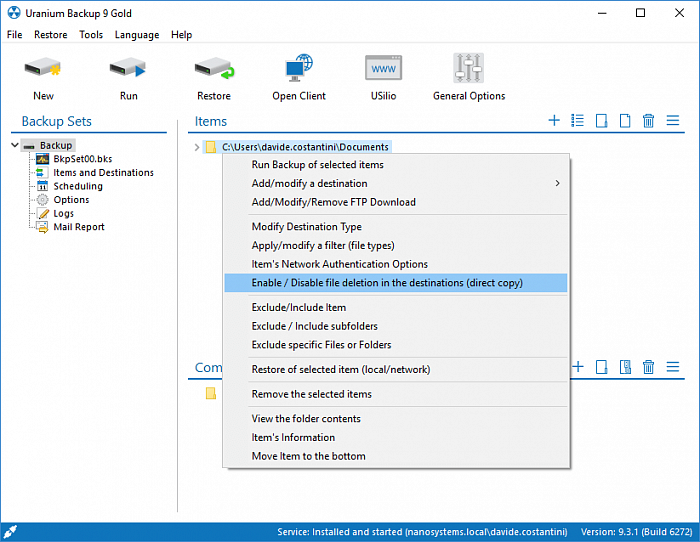Viewport: 700px width, 542px height.
Task: Choose Remove the selected items
Action: (x=396, y=394)
